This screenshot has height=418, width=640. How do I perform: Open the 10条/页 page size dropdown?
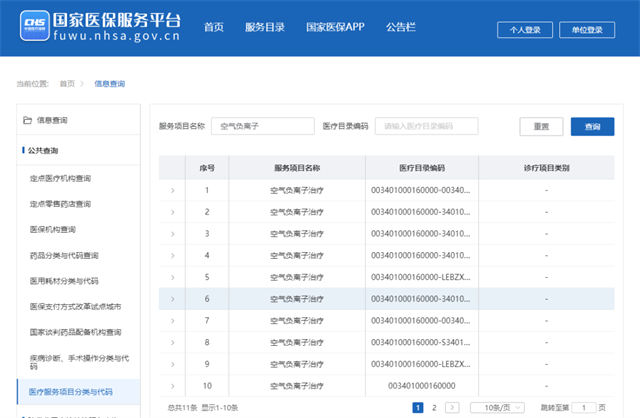click(x=497, y=407)
